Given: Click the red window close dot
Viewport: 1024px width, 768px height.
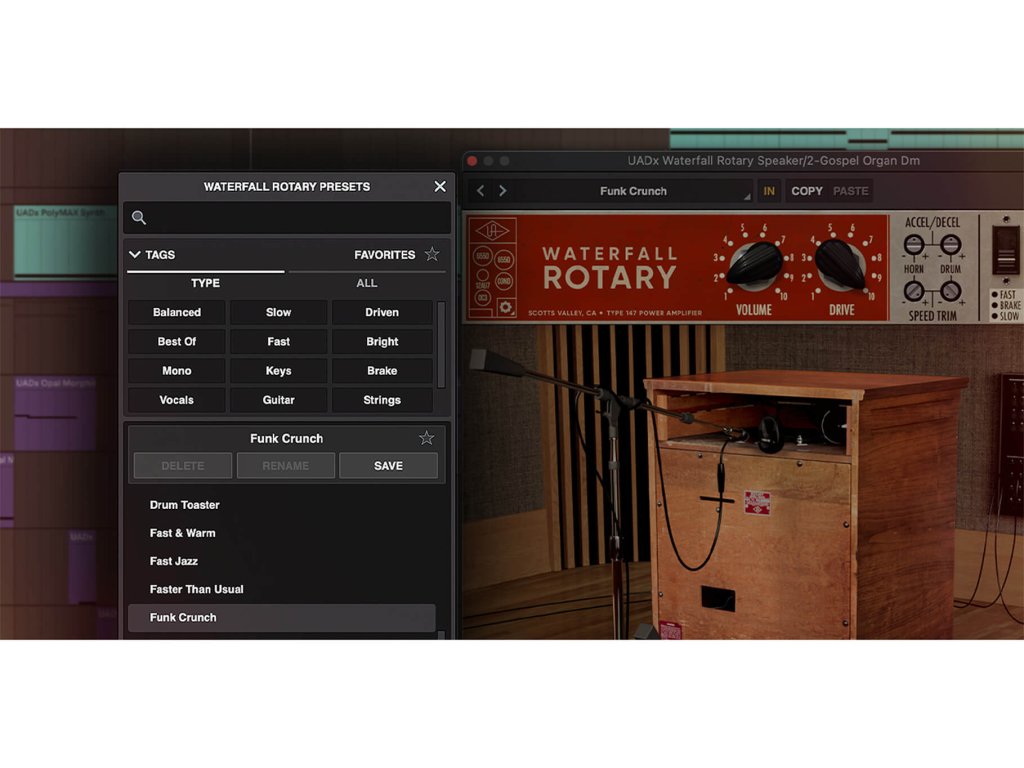Looking at the screenshot, I should point(472,161).
